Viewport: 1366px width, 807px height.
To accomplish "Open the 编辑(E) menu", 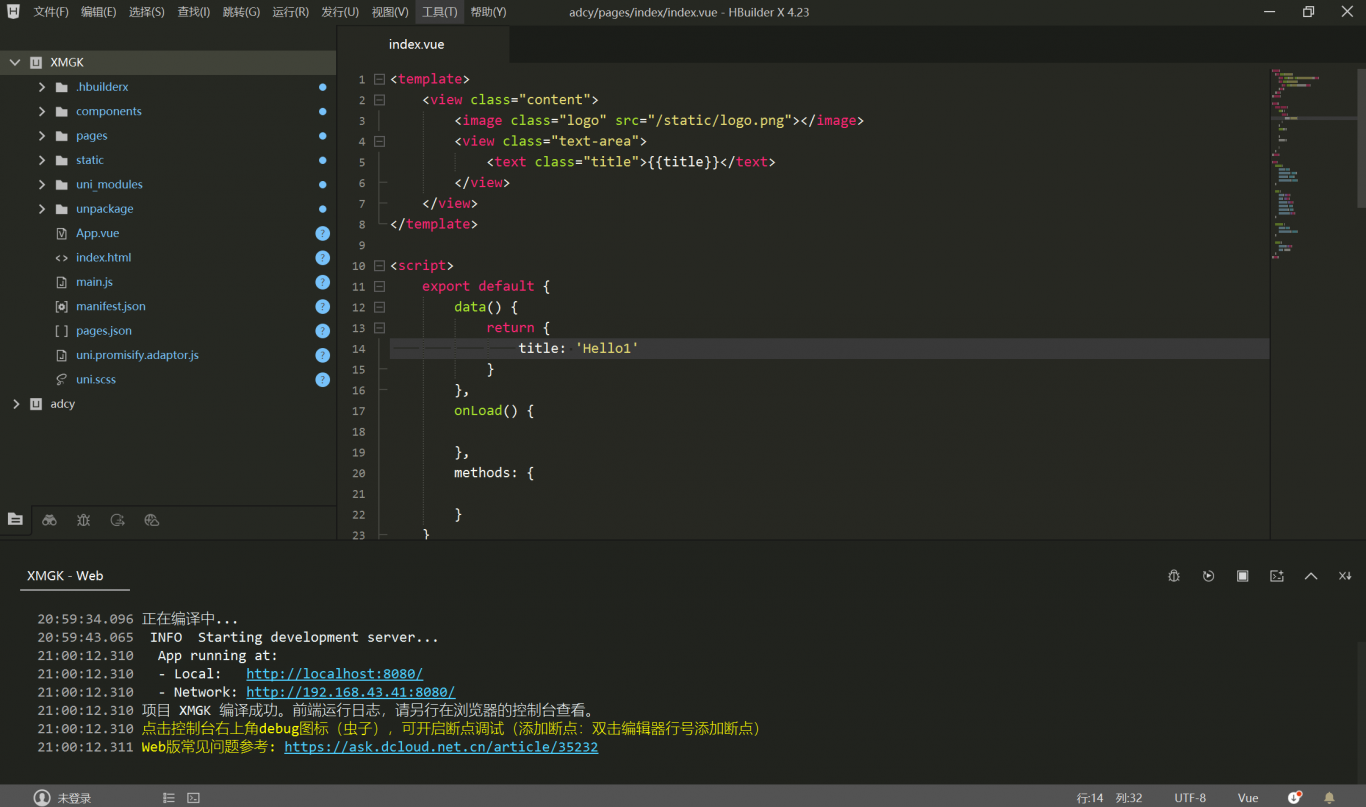I will (x=98, y=12).
